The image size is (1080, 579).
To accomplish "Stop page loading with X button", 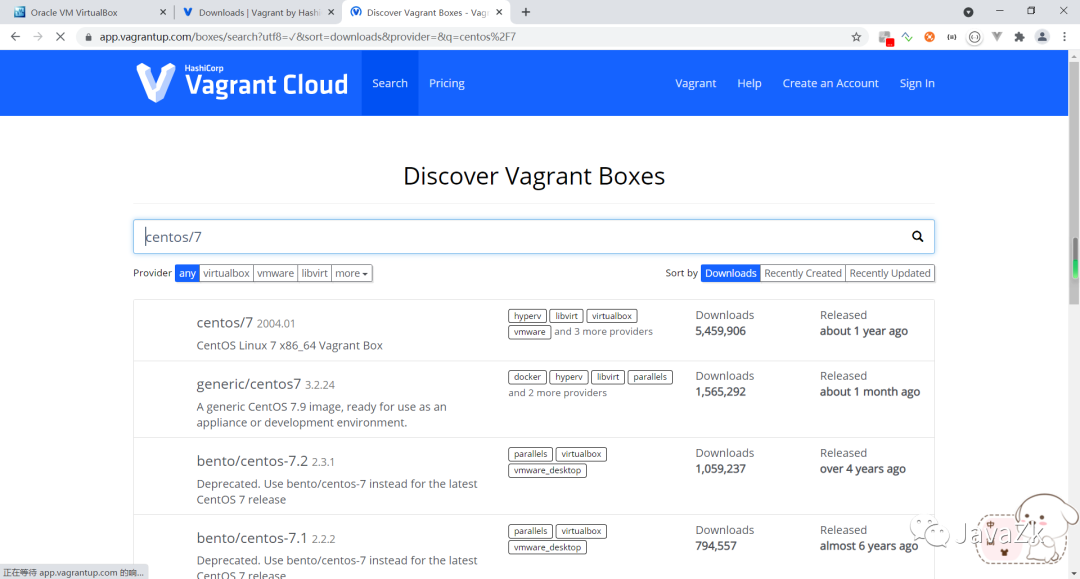I will 61,36.
